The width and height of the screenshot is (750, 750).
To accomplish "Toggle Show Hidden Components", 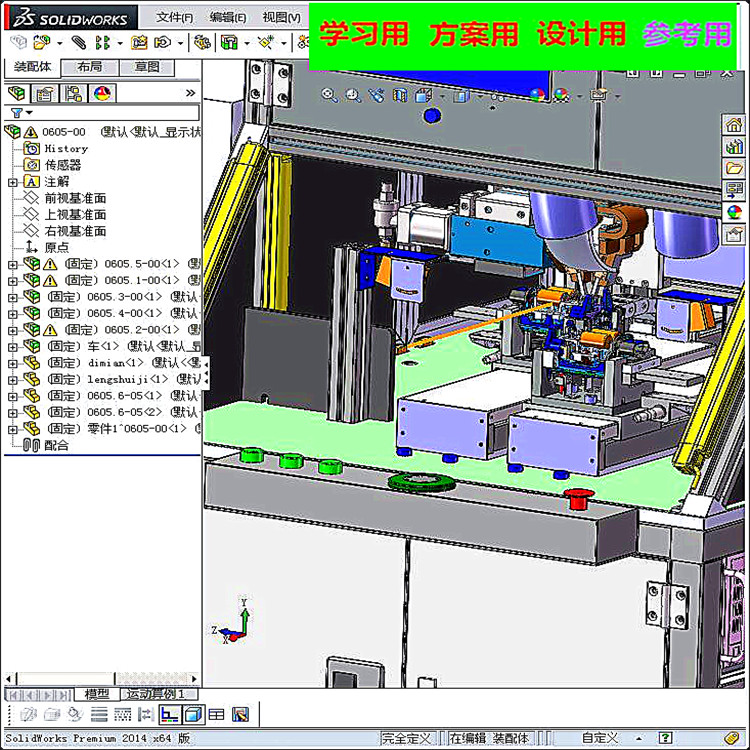I will click(x=201, y=43).
